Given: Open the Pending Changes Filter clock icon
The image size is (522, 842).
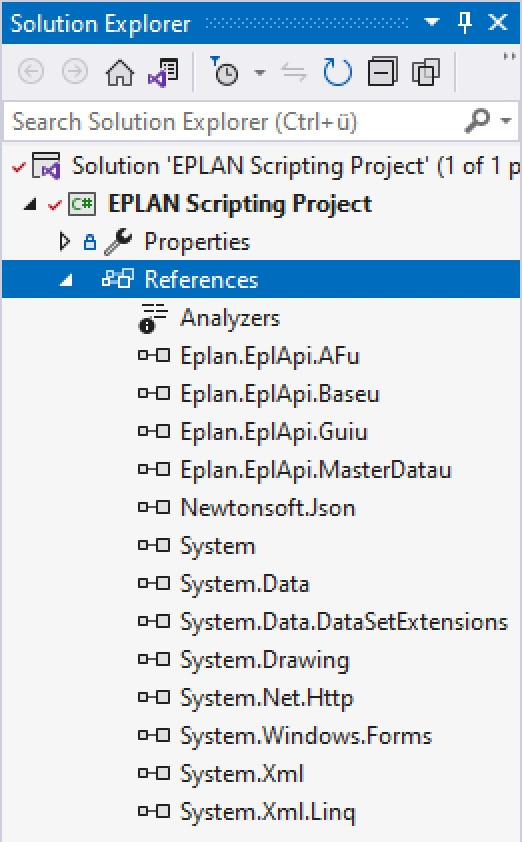Looking at the screenshot, I should point(226,71).
